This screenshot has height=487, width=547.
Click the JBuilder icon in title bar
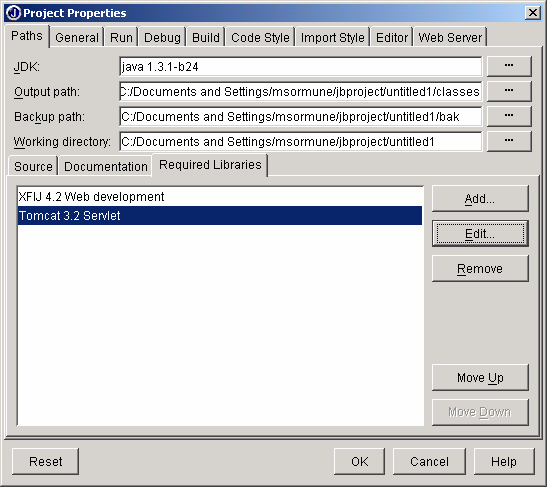[14, 13]
